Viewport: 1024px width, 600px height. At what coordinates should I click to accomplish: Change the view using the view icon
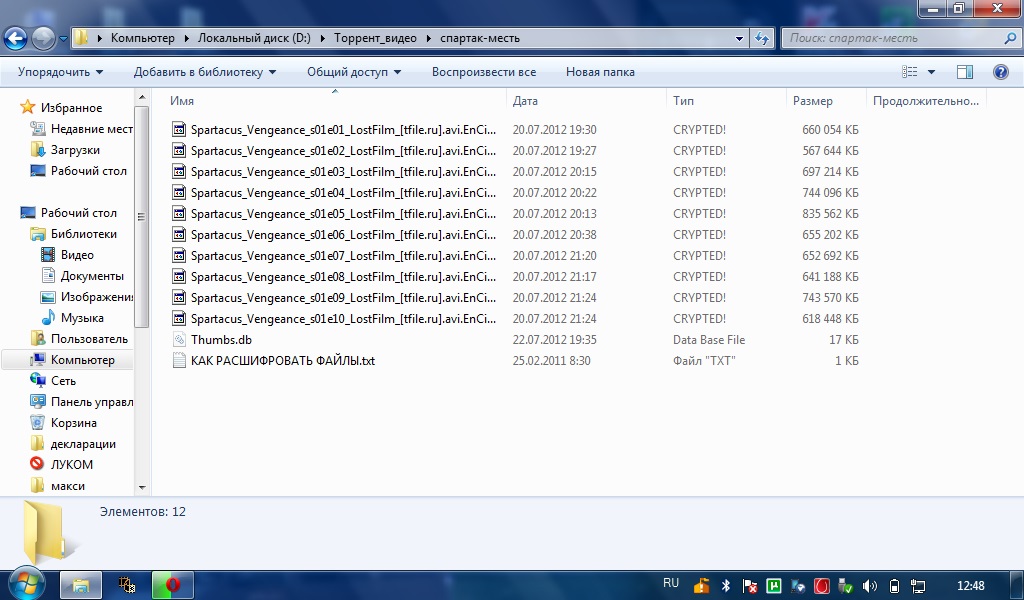[x=910, y=72]
